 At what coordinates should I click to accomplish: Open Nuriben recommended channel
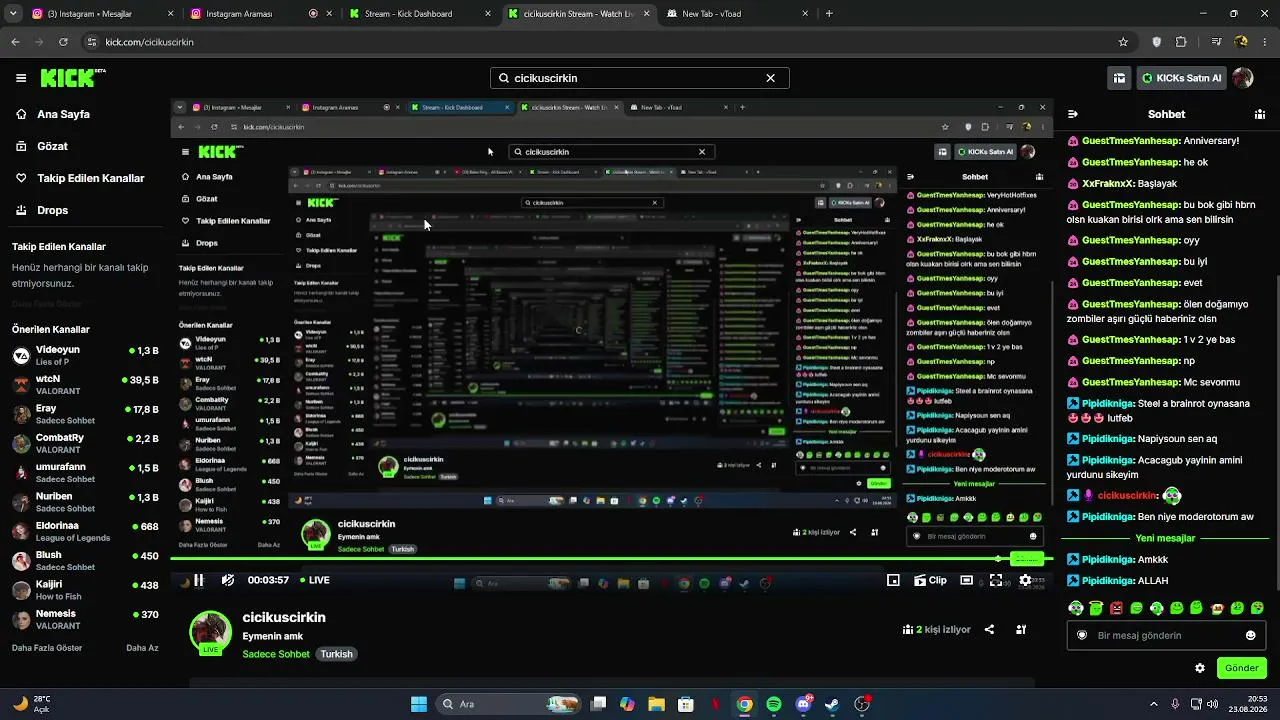(85, 502)
